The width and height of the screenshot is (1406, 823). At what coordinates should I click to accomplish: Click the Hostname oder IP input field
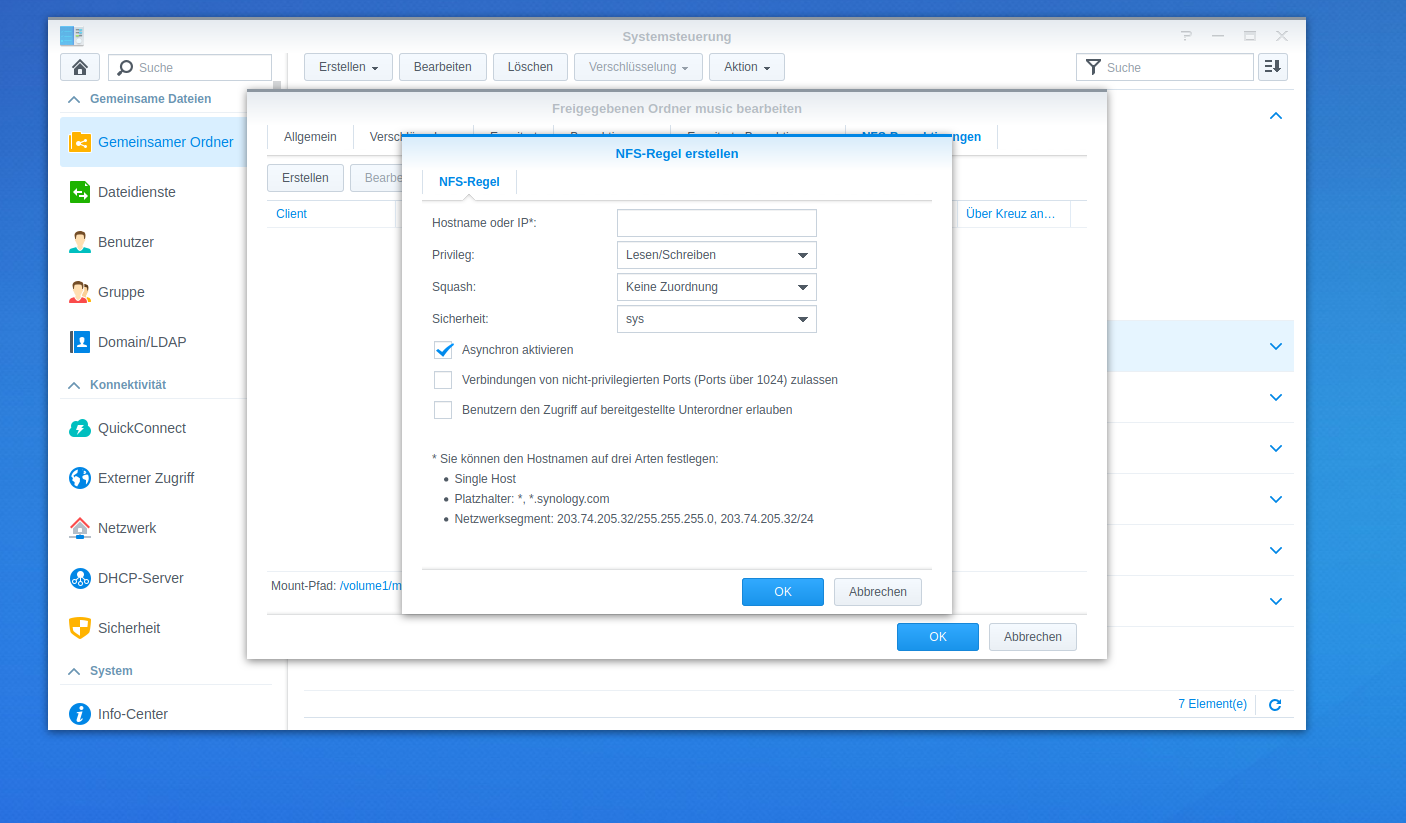(x=716, y=223)
